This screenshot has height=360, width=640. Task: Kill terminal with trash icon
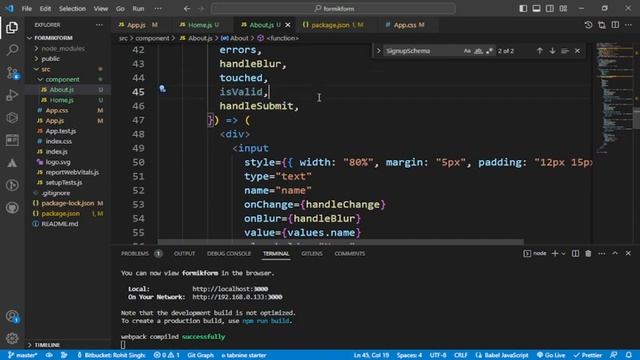coord(588,253)
